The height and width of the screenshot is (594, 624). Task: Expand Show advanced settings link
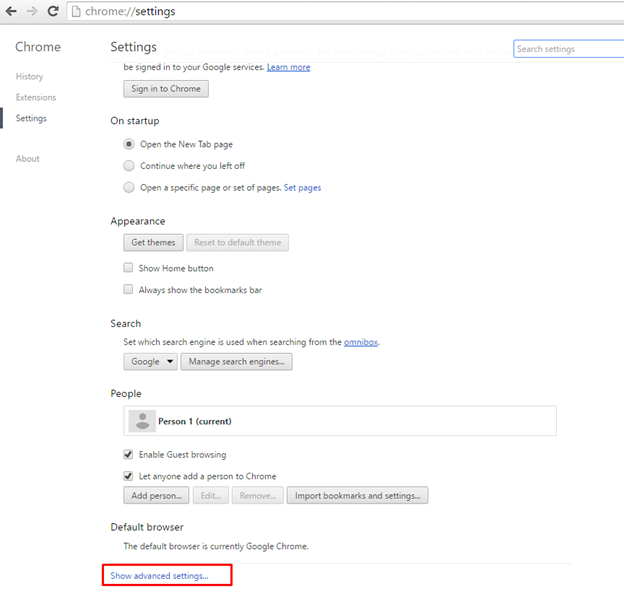160,576
